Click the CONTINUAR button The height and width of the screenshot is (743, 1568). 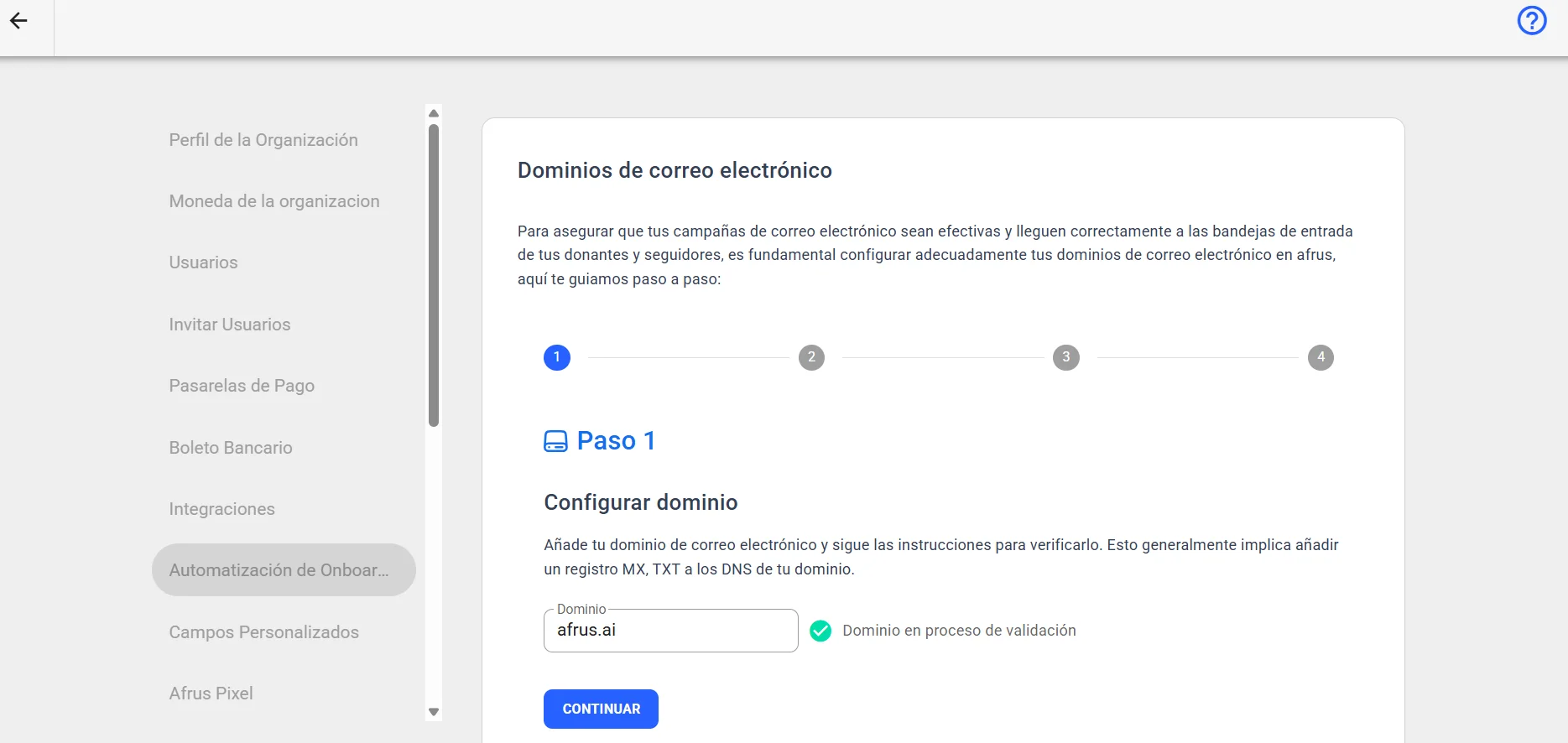pos(601,709)
